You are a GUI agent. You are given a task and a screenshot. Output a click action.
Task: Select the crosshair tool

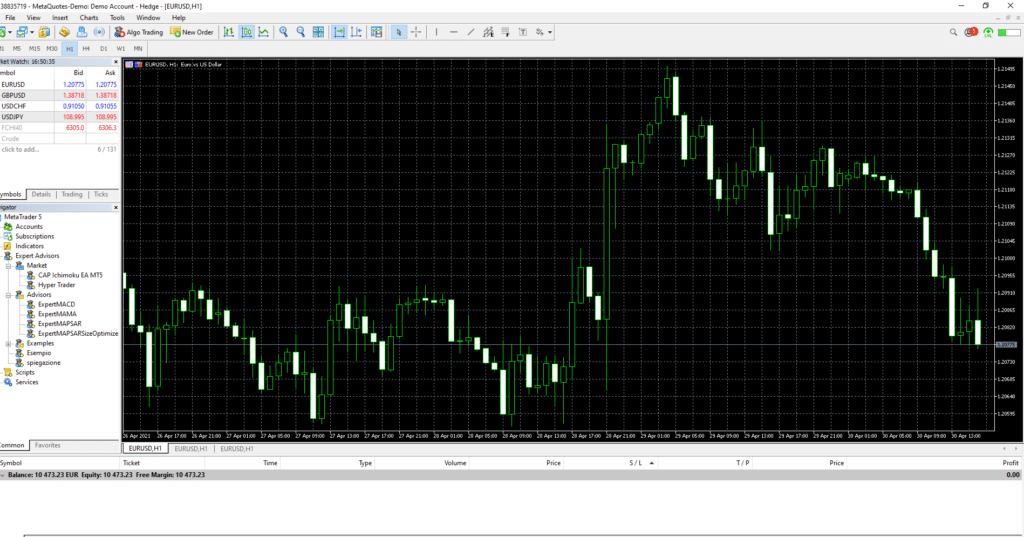[x=416, y=32]
